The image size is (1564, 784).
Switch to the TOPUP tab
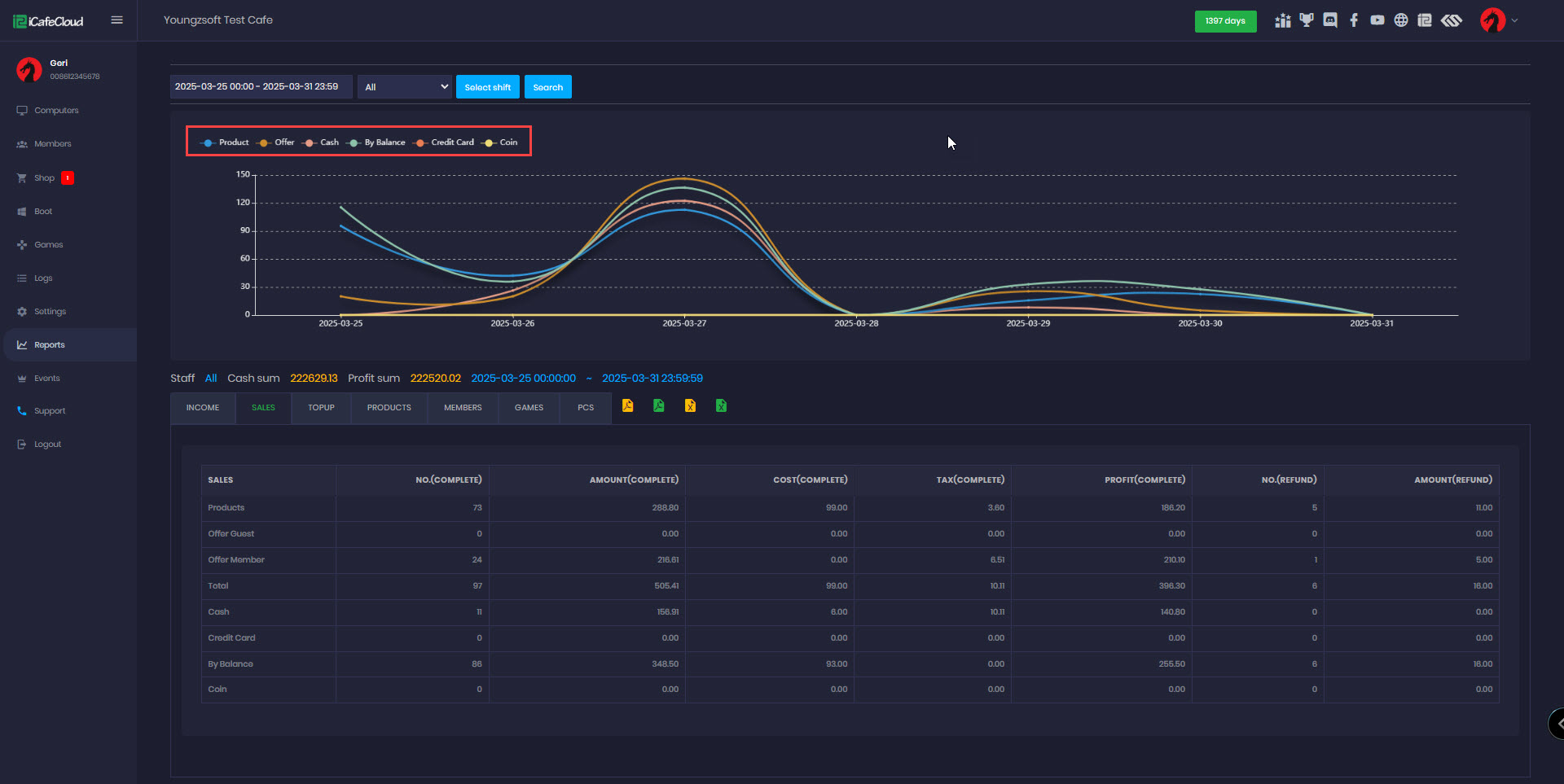pos(321,408)
